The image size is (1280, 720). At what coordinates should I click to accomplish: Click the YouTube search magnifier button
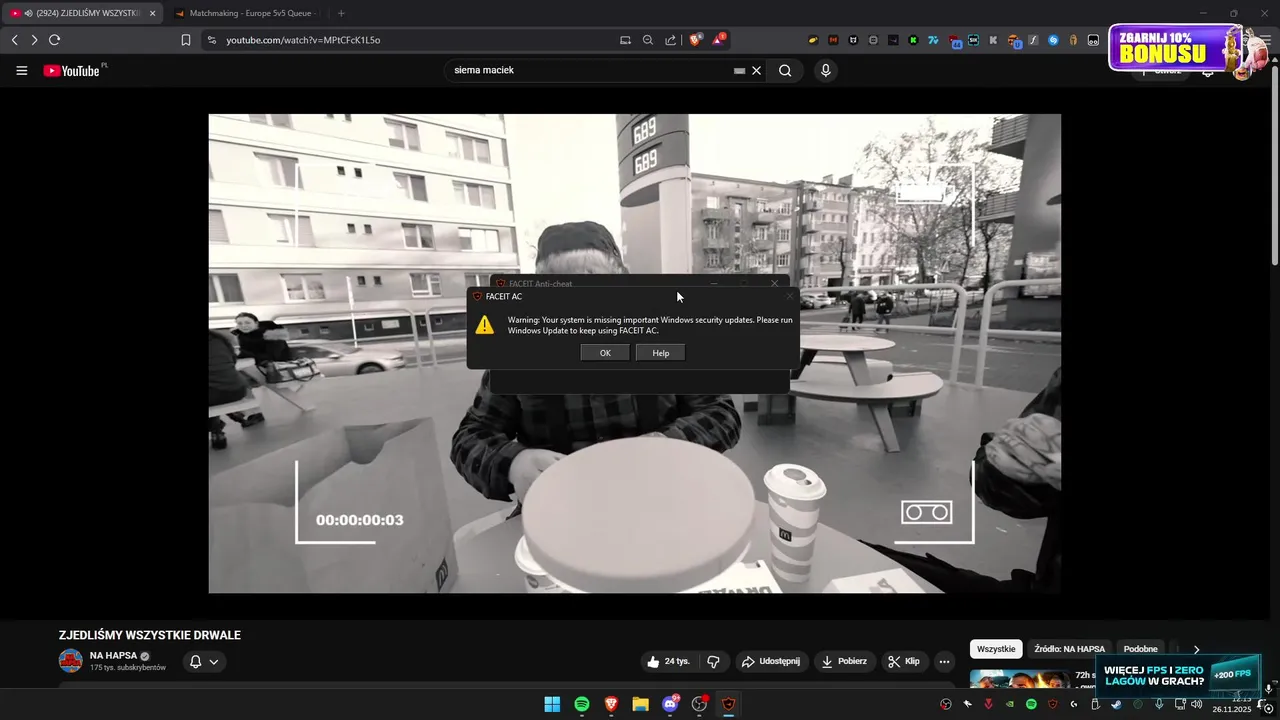785,71
